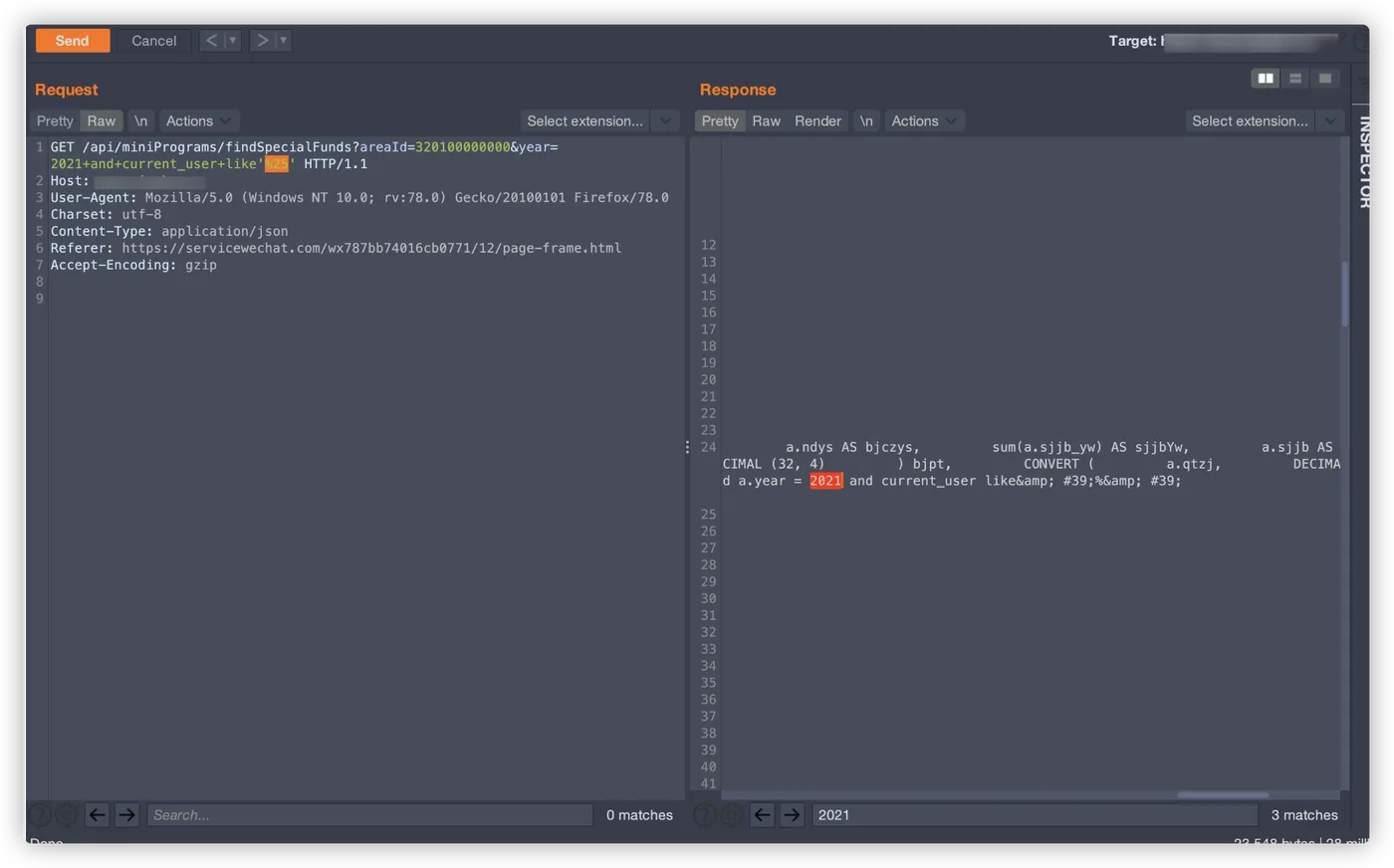1394x868 pixels.
Task: Click the areaId value 320100000000
Action: (462, 147)
